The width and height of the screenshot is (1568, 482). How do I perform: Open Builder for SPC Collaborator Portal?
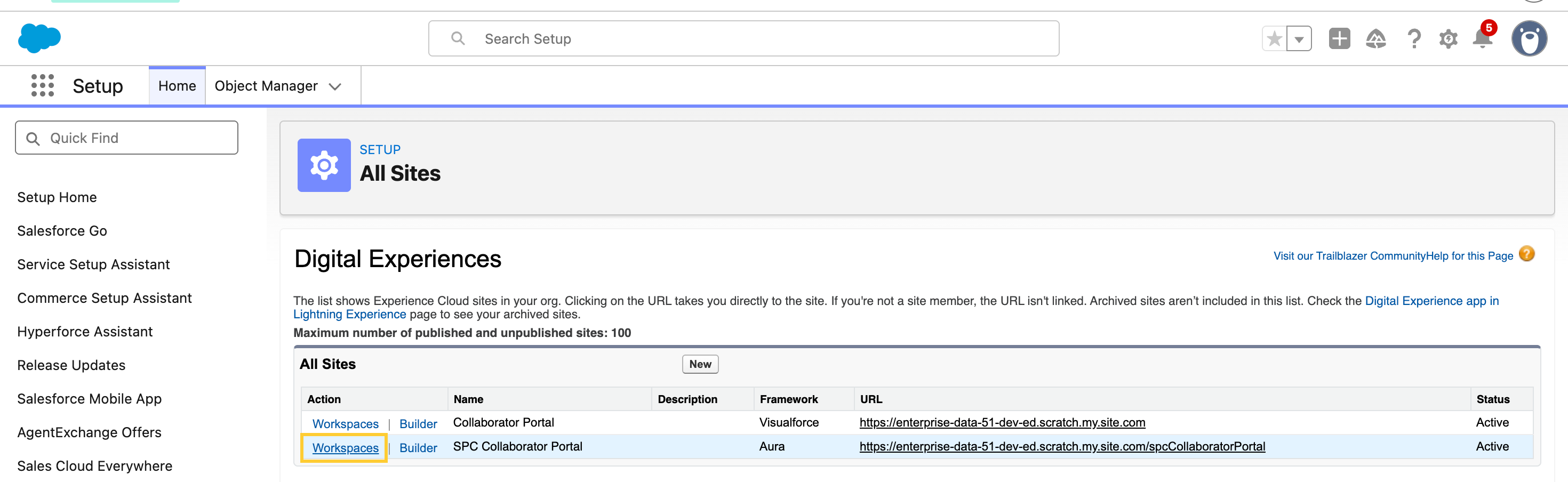click(418, 447)
